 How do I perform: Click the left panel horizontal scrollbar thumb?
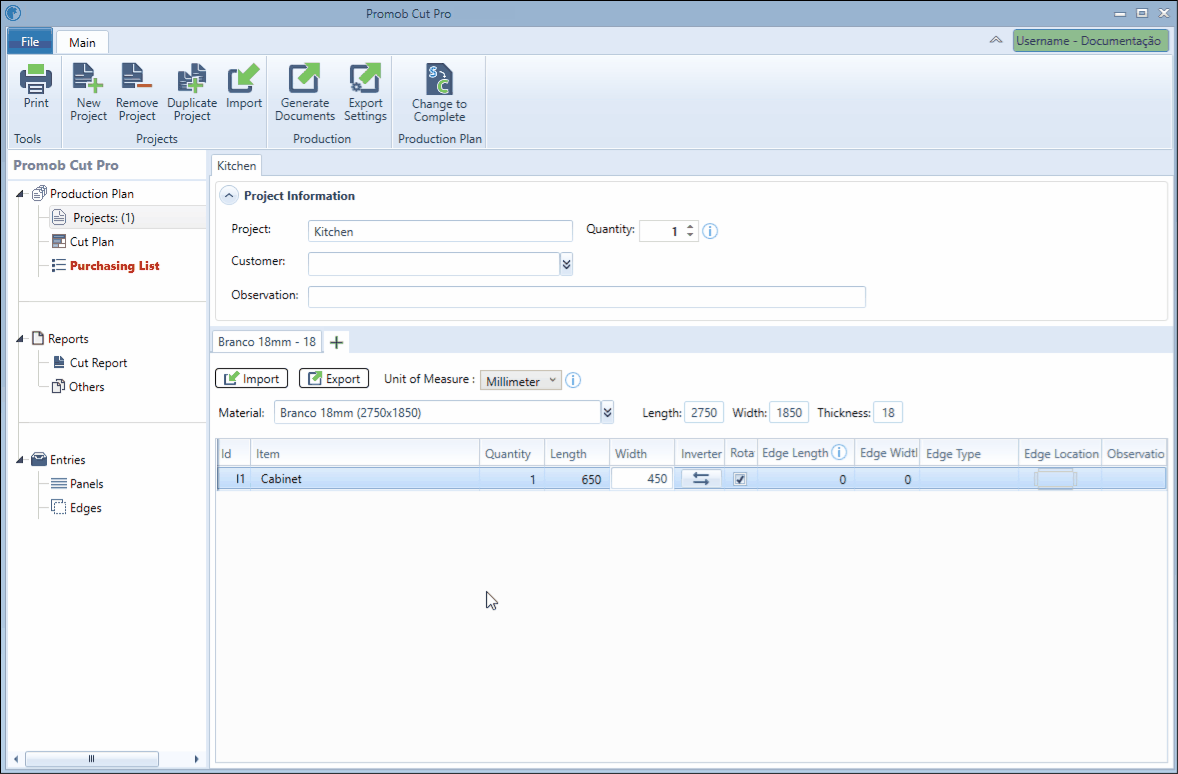coord(92,758)
